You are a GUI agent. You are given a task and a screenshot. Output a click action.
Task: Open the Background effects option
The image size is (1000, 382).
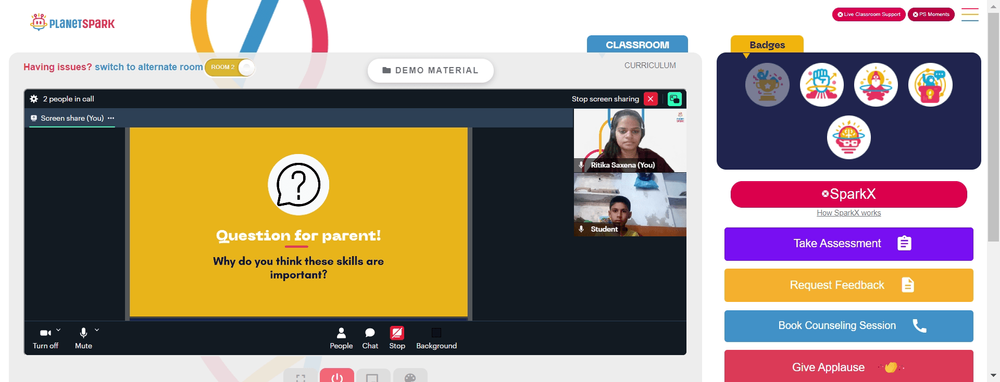(x=436, y=338)
